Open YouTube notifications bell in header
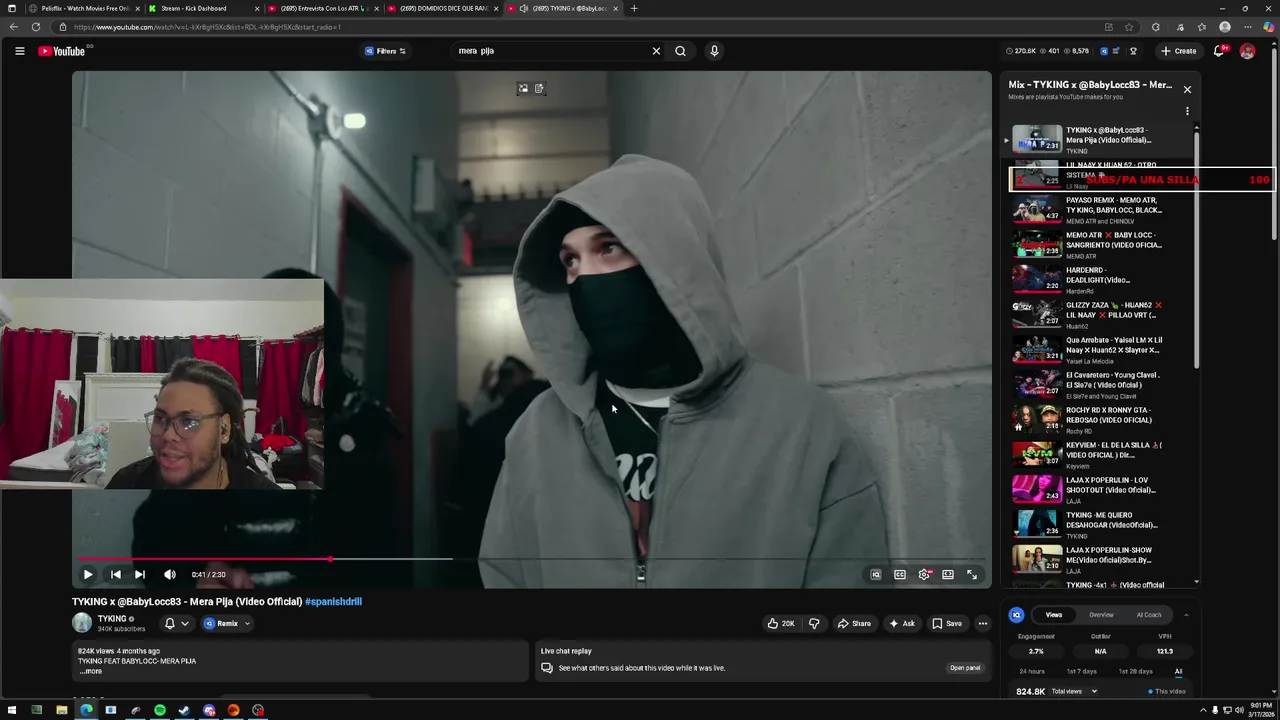Viewport: 1280px width, 720px height. [x=1220, y=51]
